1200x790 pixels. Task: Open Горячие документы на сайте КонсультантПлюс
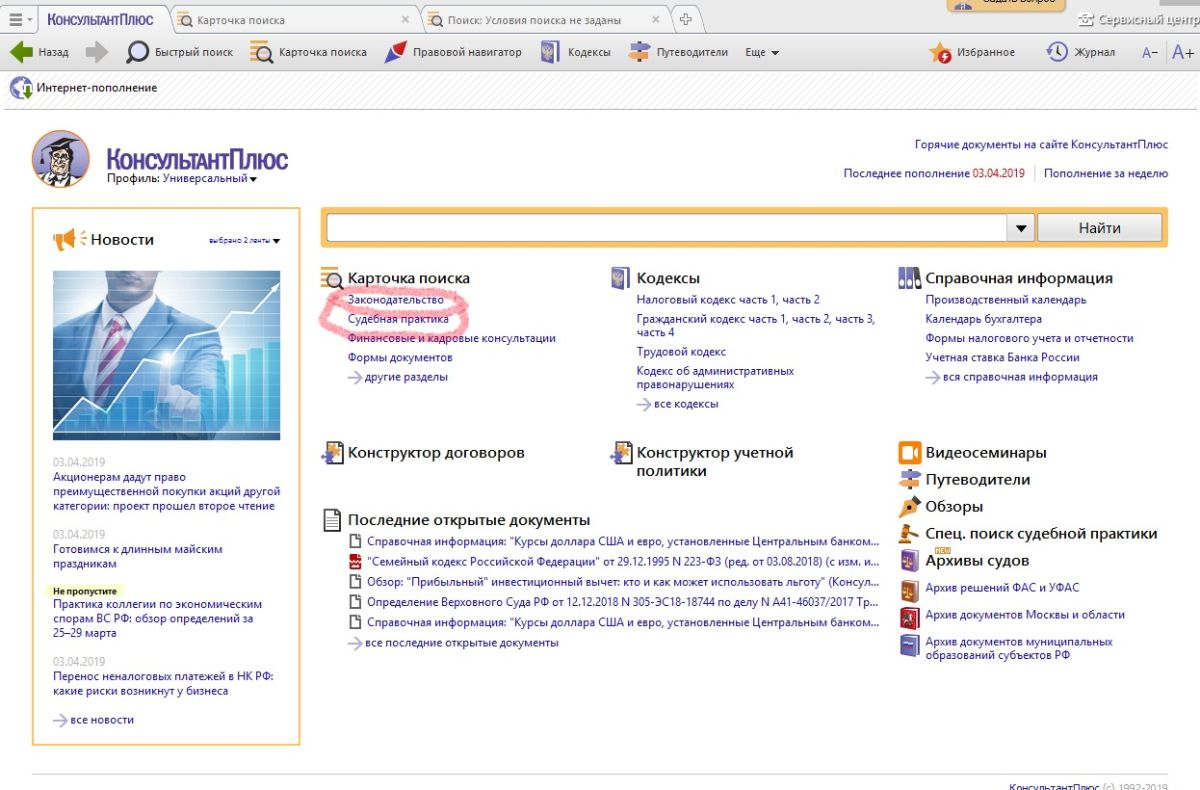[1041, 145]
